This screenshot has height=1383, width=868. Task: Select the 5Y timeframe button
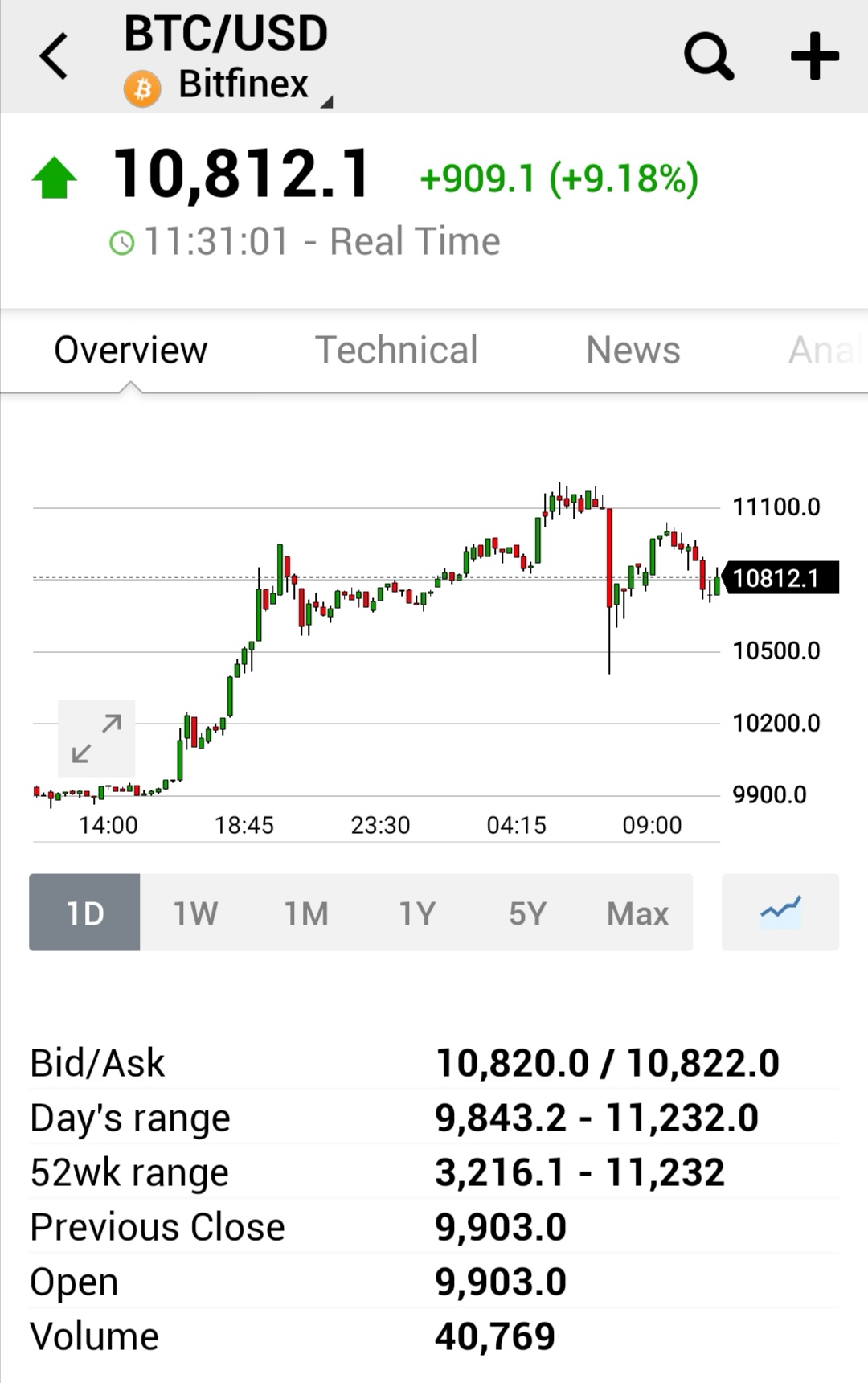(527, 912)
